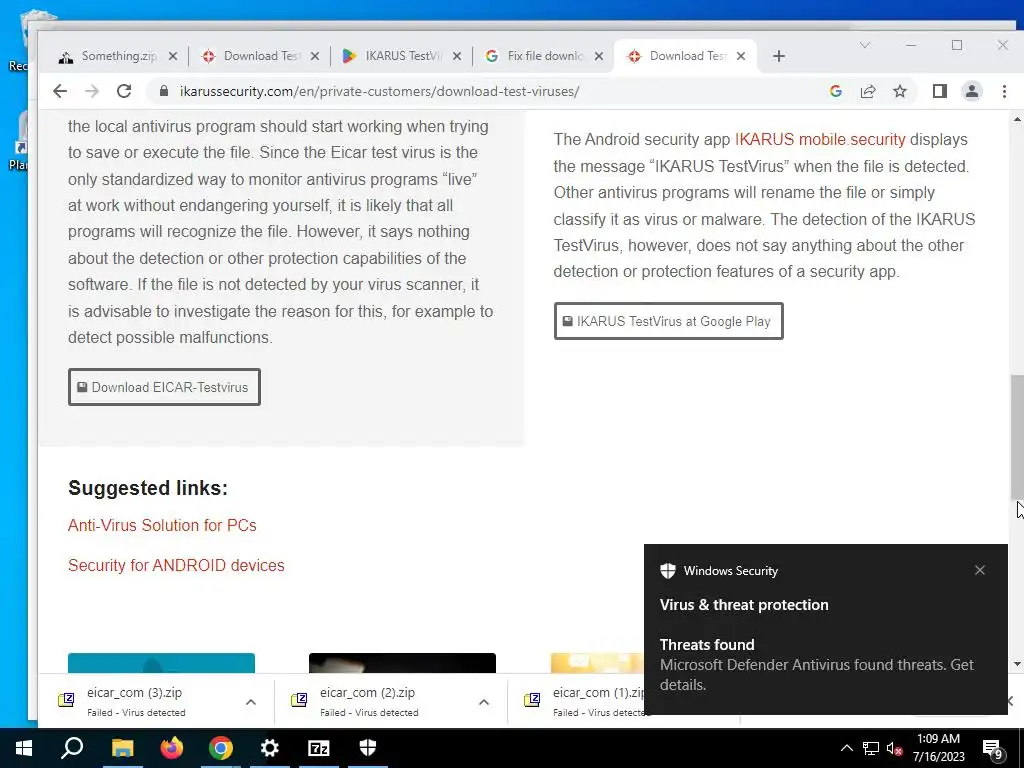Viewport: 1024px width, 768px height.
Task: Go forward using the forward arrow
Action: point(92,91)
